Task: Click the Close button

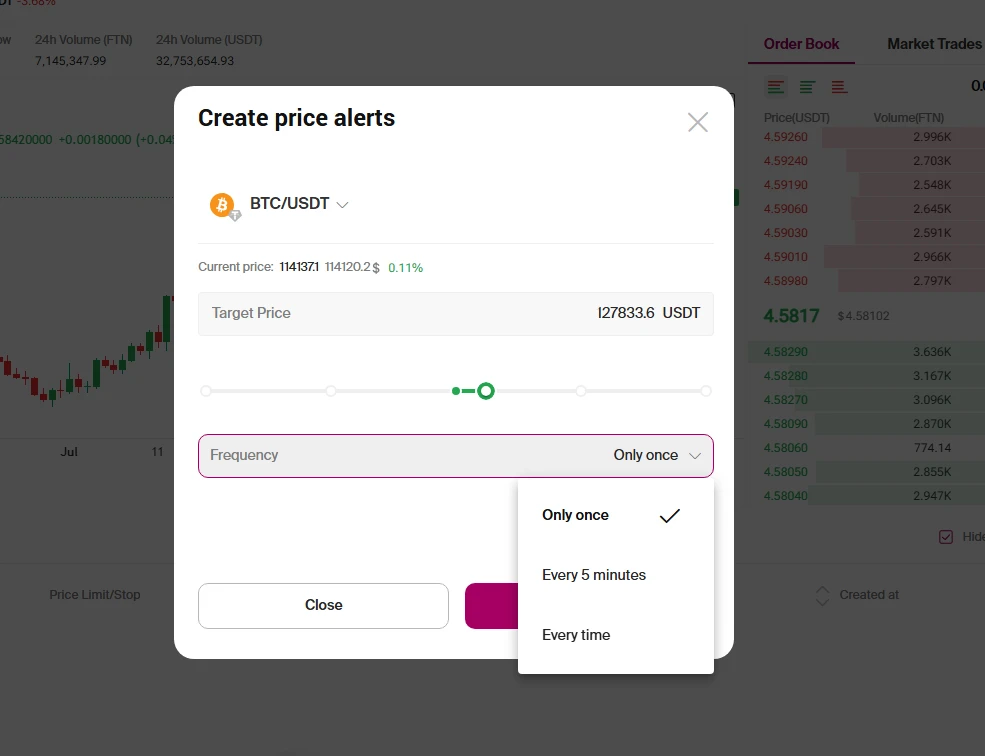Action: coord(324,605)
